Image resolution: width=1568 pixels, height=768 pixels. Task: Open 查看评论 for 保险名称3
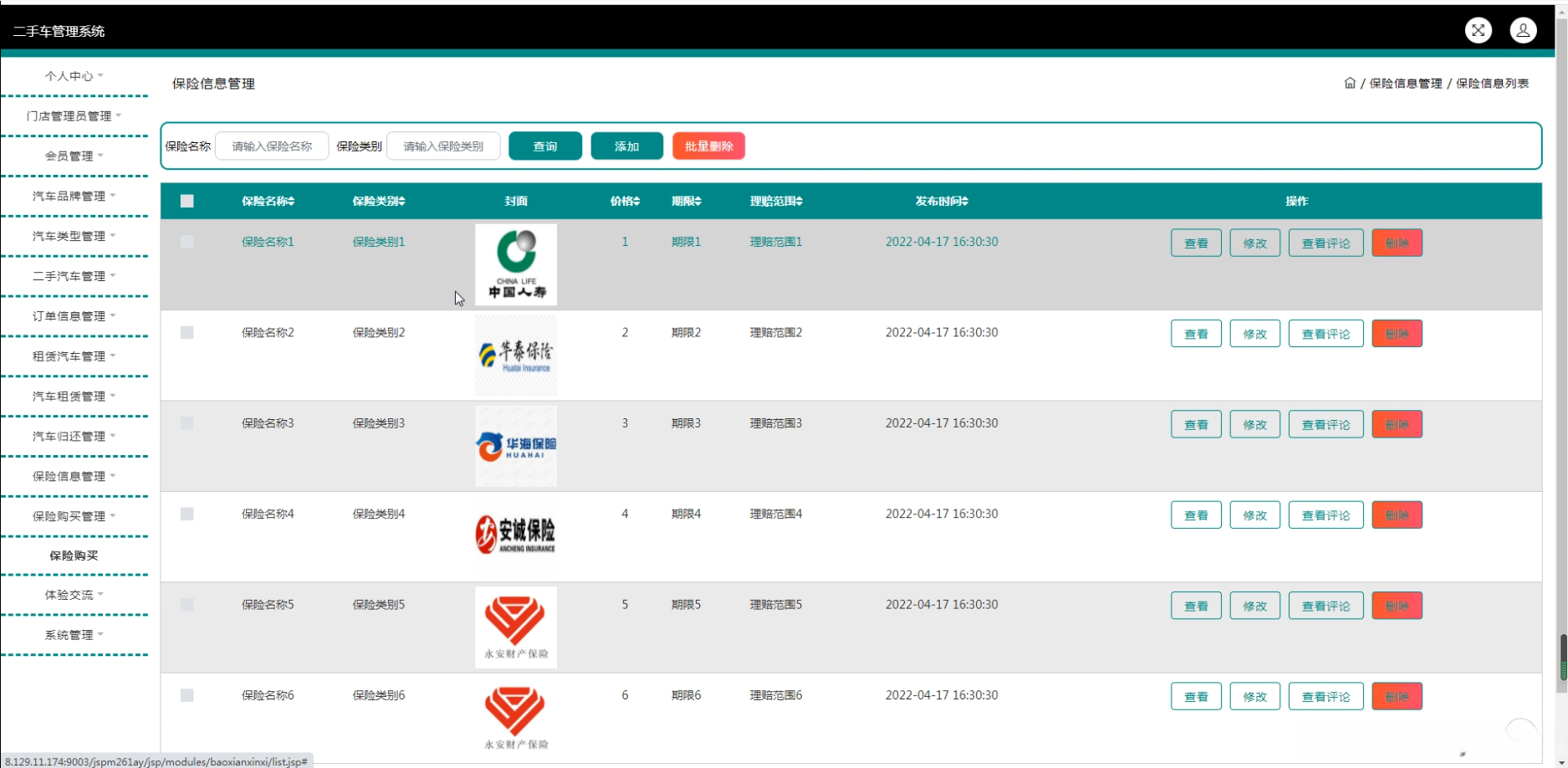point(1326,424)
